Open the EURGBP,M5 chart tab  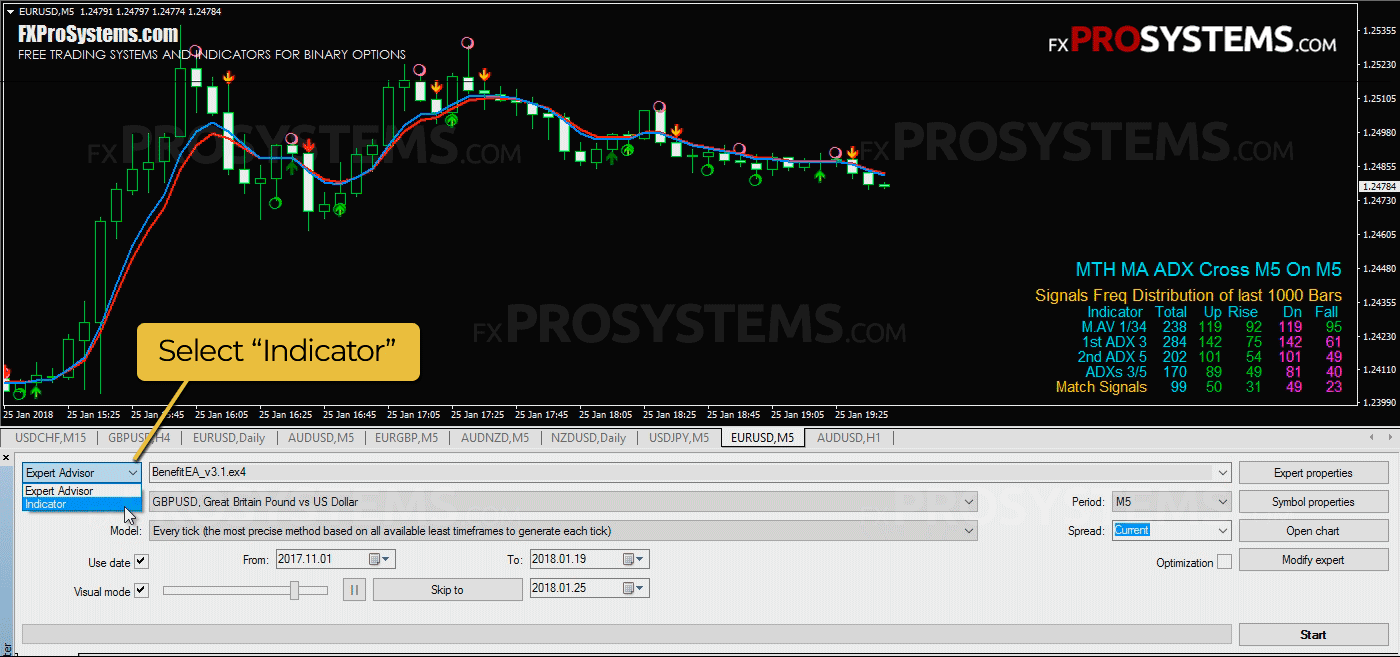[405, 437]
